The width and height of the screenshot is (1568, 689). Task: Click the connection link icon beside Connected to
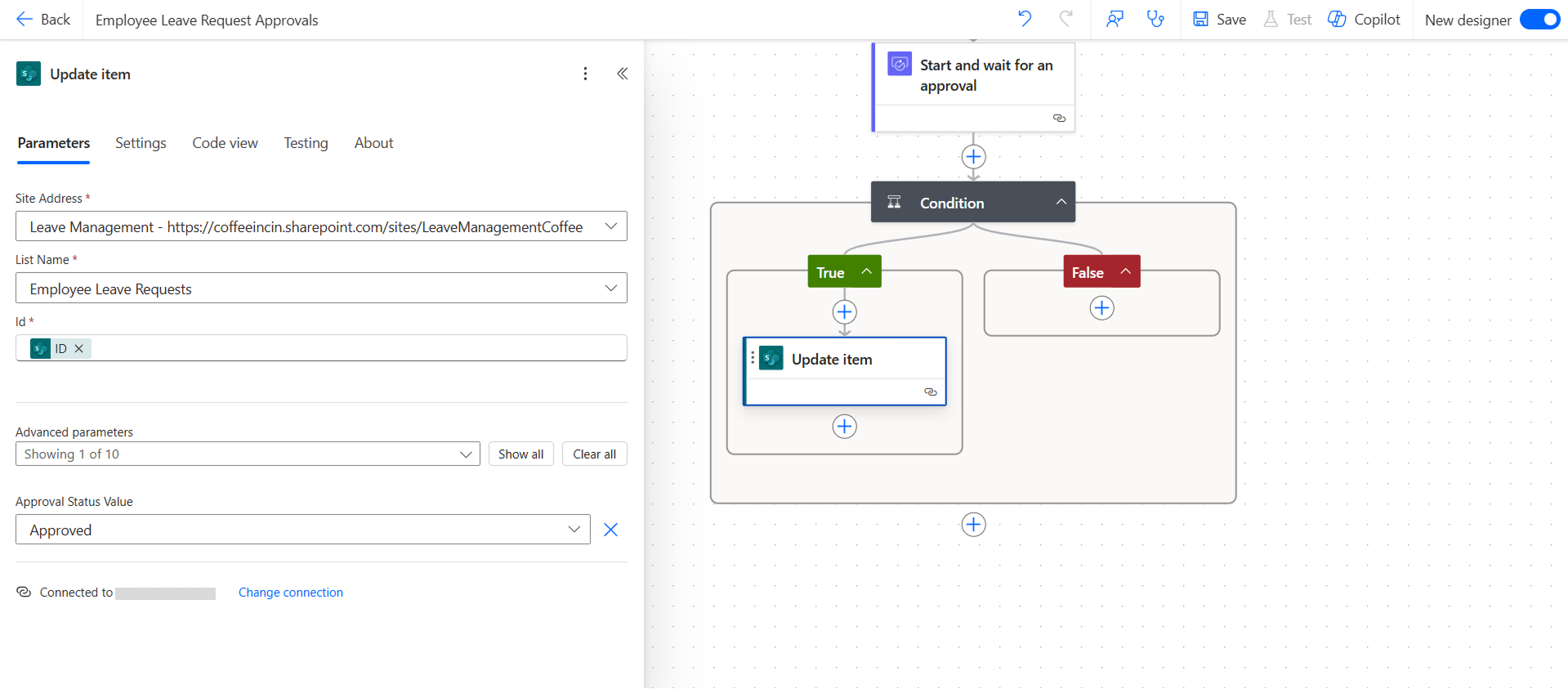tap(24, 592)
